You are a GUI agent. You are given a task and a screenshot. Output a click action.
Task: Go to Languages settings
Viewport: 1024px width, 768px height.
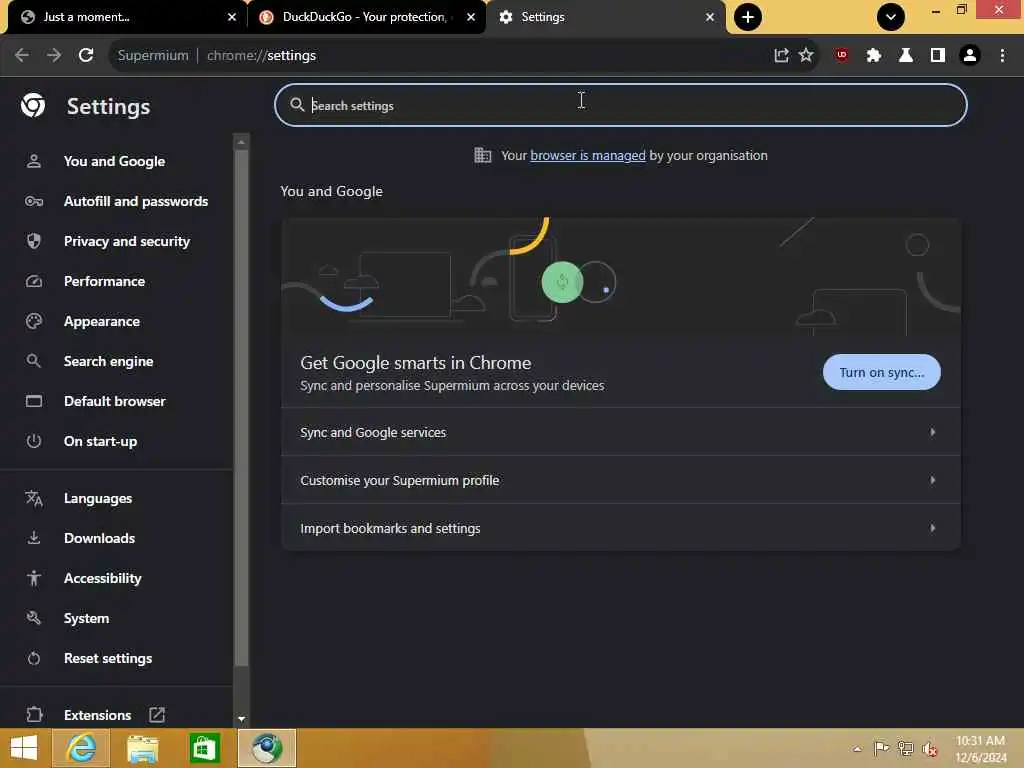(116, 498)
